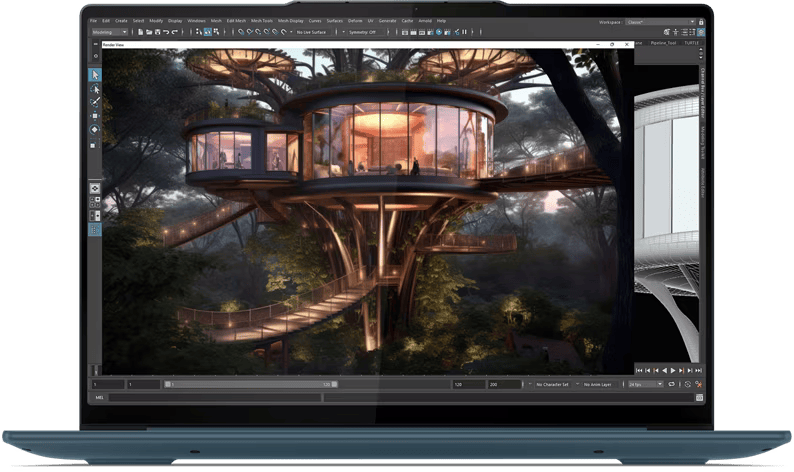Click the time range slider bar
The width and height of the screenshot is (794, 472).
coord(250,384)
